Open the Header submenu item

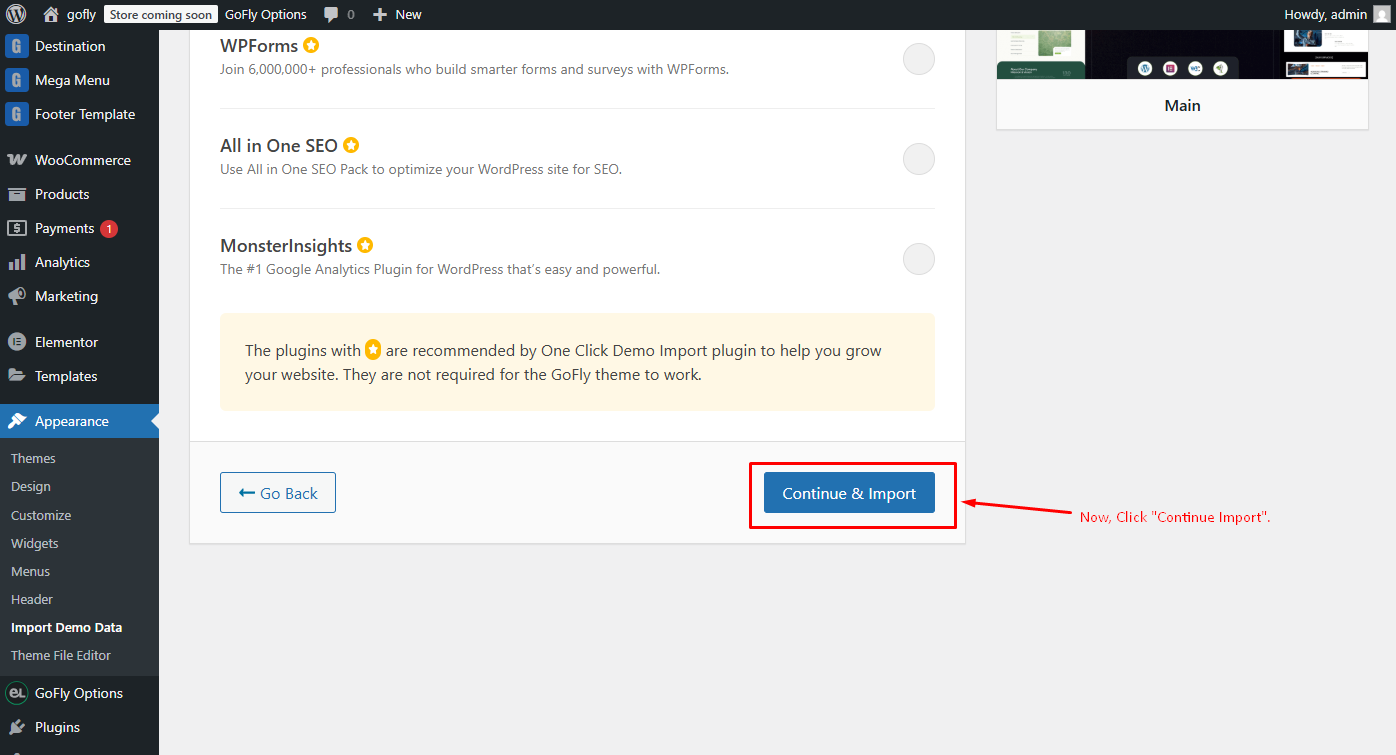coord(32,599)
